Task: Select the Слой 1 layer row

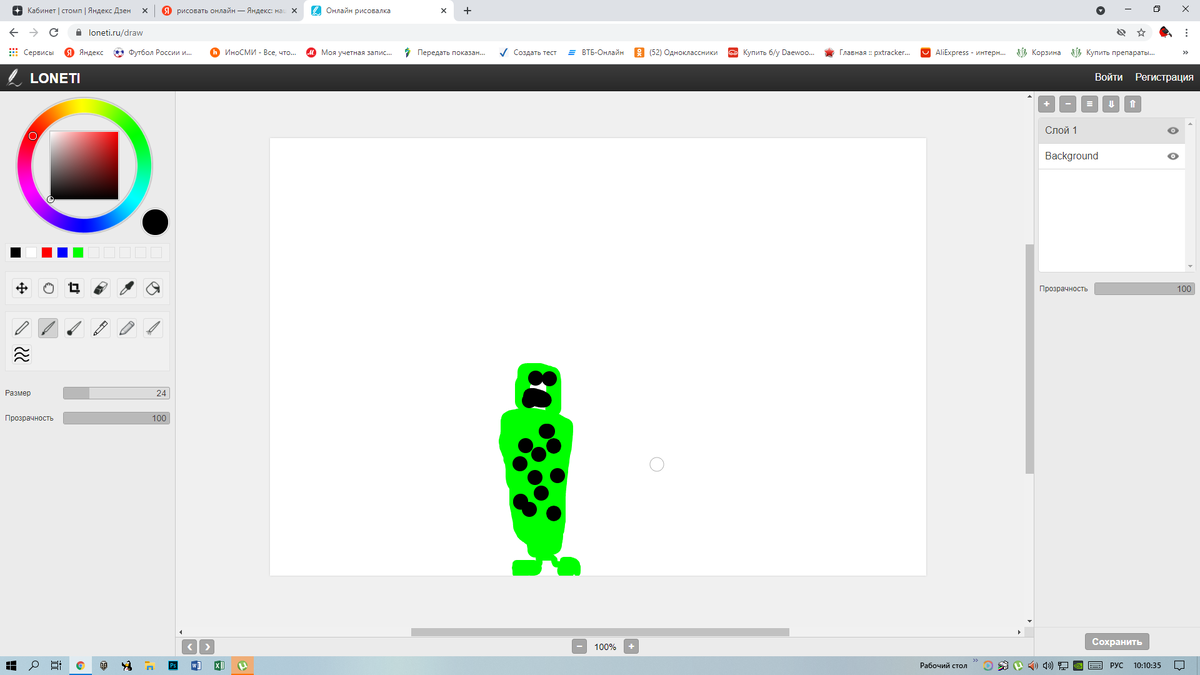Action: [x=1112, y=131]
